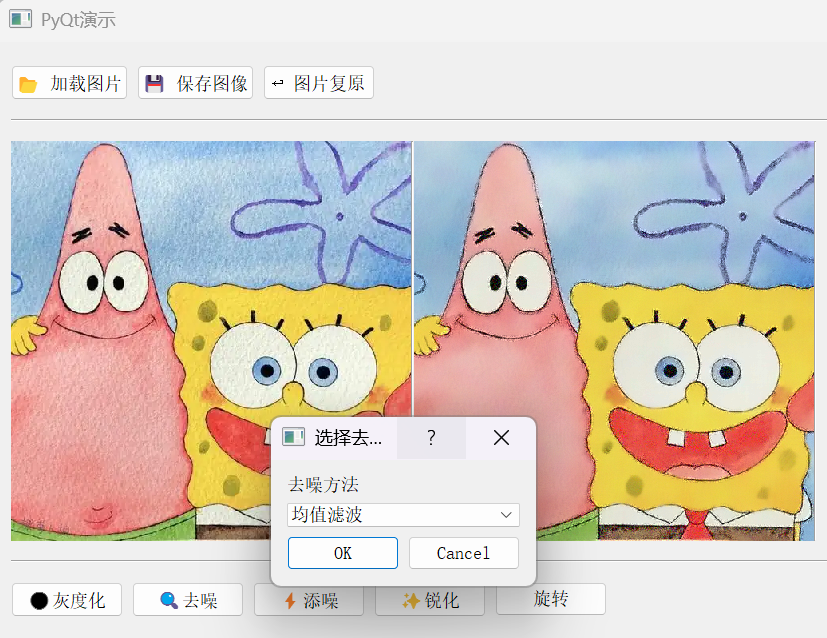The image size is (827, 638).
Task: Click the return arrow icon on 图片复原
Action: [x=277, y=83]
